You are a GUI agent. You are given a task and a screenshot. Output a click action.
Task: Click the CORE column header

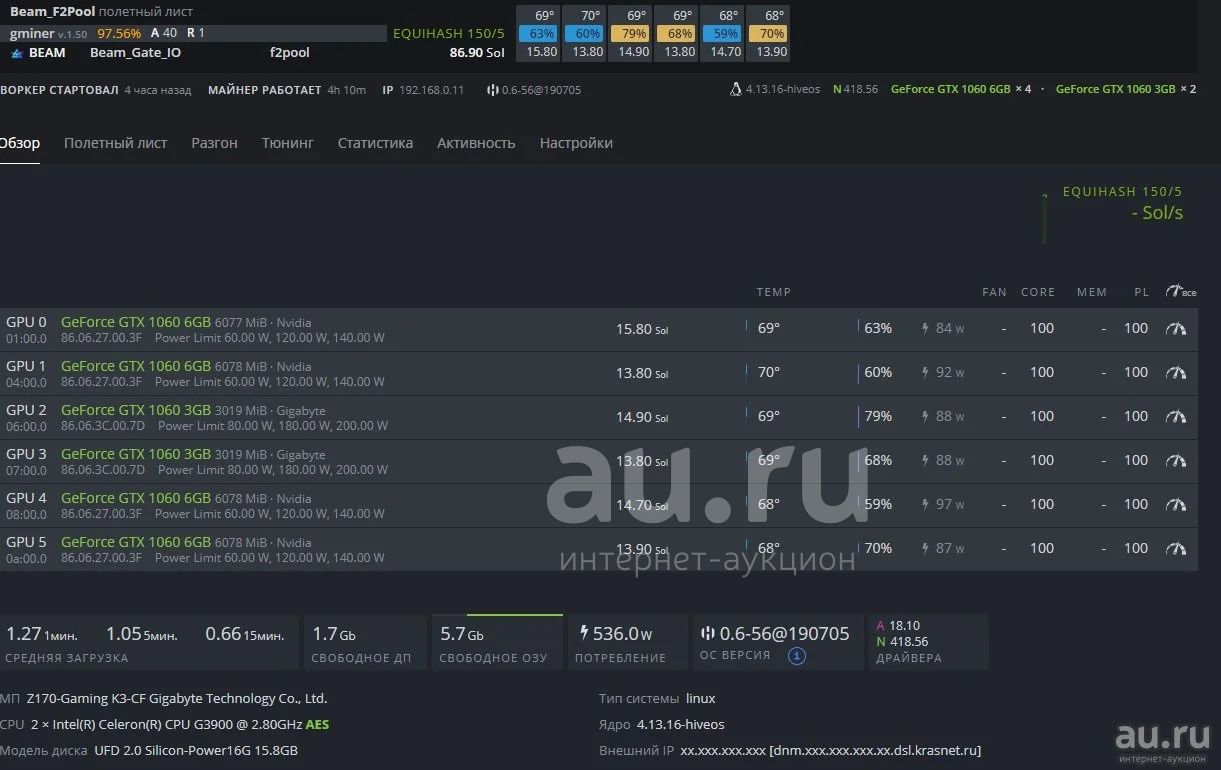click(x=1038, y=292)
